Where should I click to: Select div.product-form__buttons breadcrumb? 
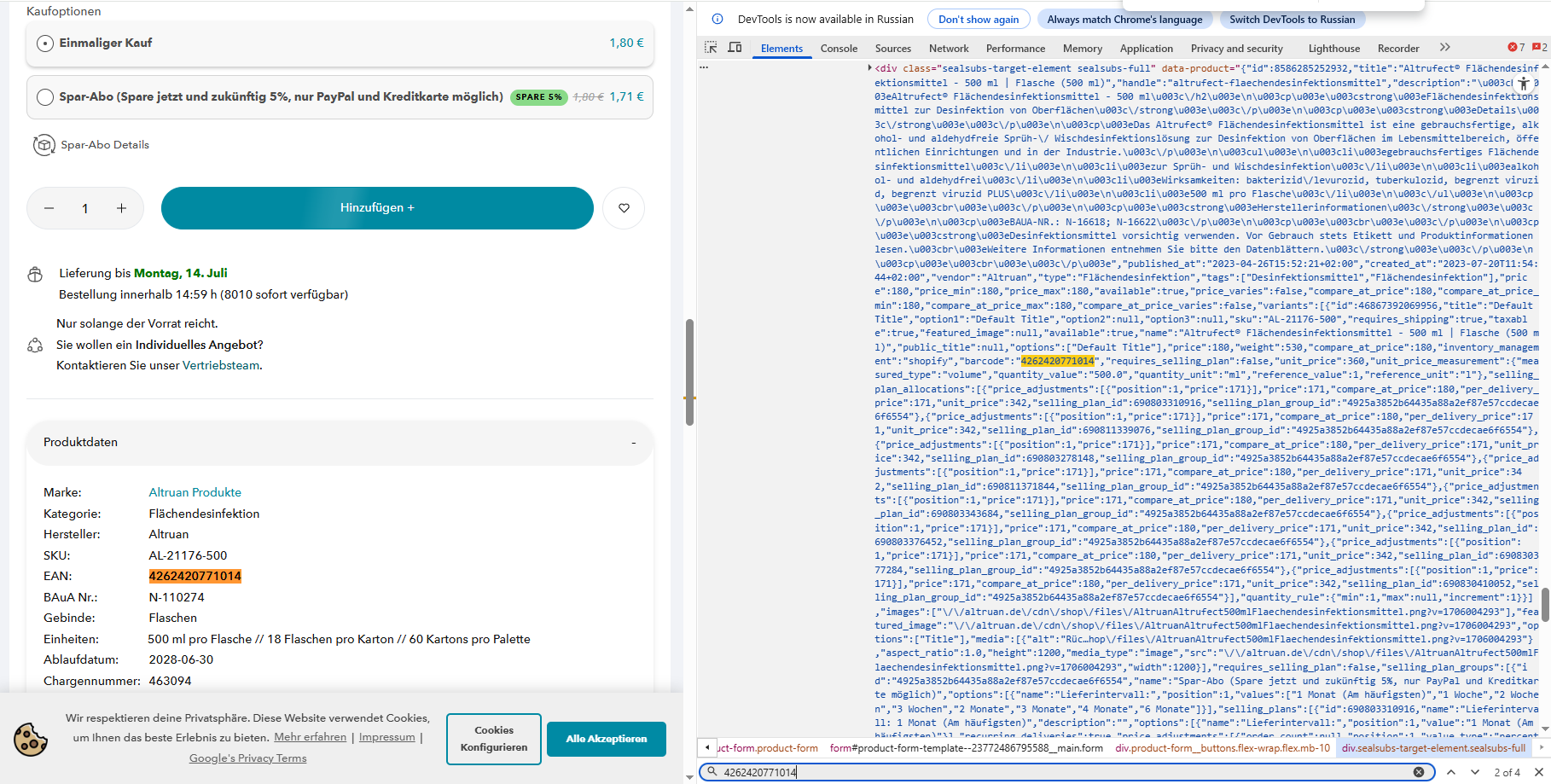(x=1223, y=748)
